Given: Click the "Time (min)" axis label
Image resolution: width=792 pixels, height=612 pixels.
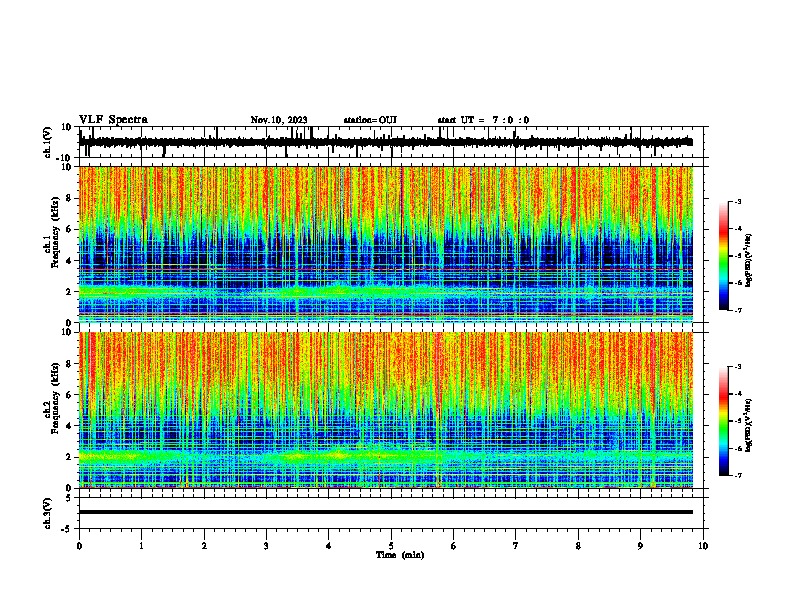Looking at the screenshot, I should (400, 555).
